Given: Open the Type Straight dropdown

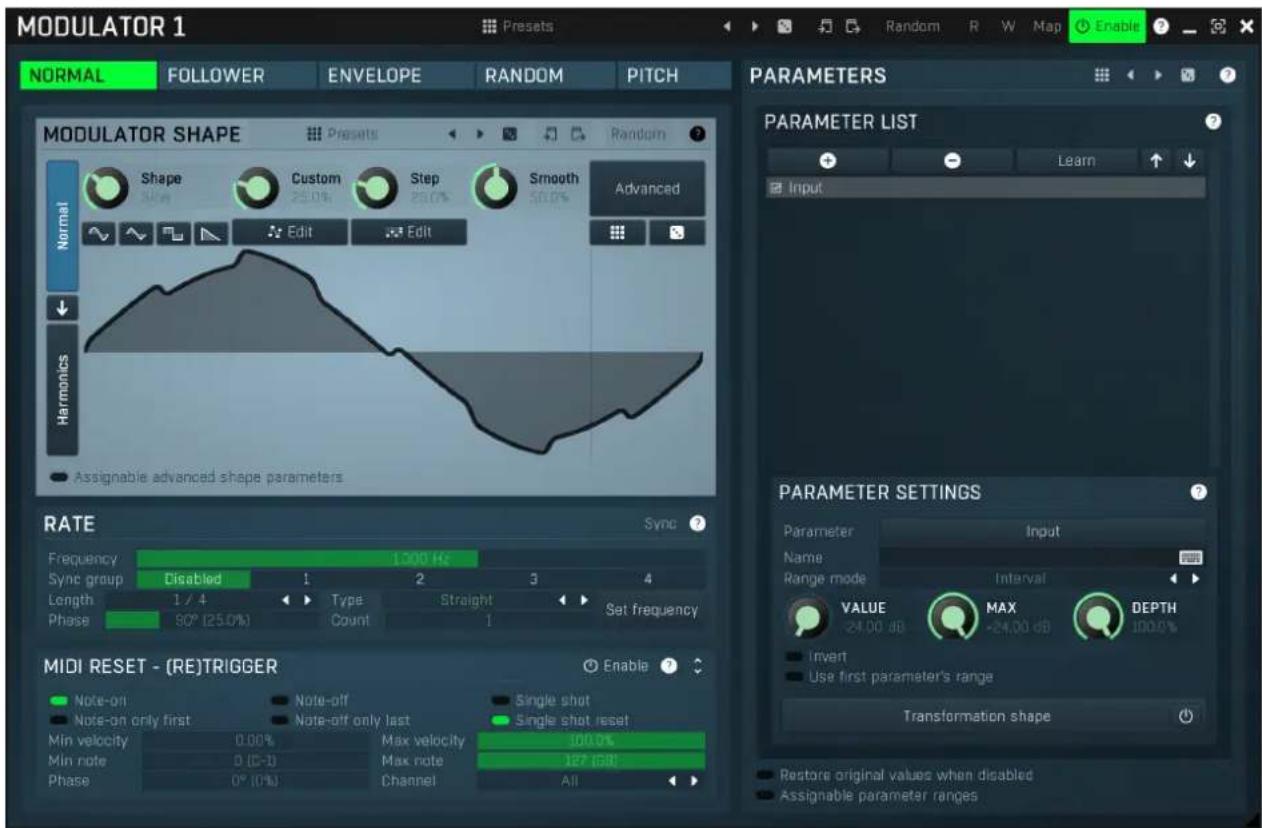Looking at the screenshot, I should tap(467, 600).
